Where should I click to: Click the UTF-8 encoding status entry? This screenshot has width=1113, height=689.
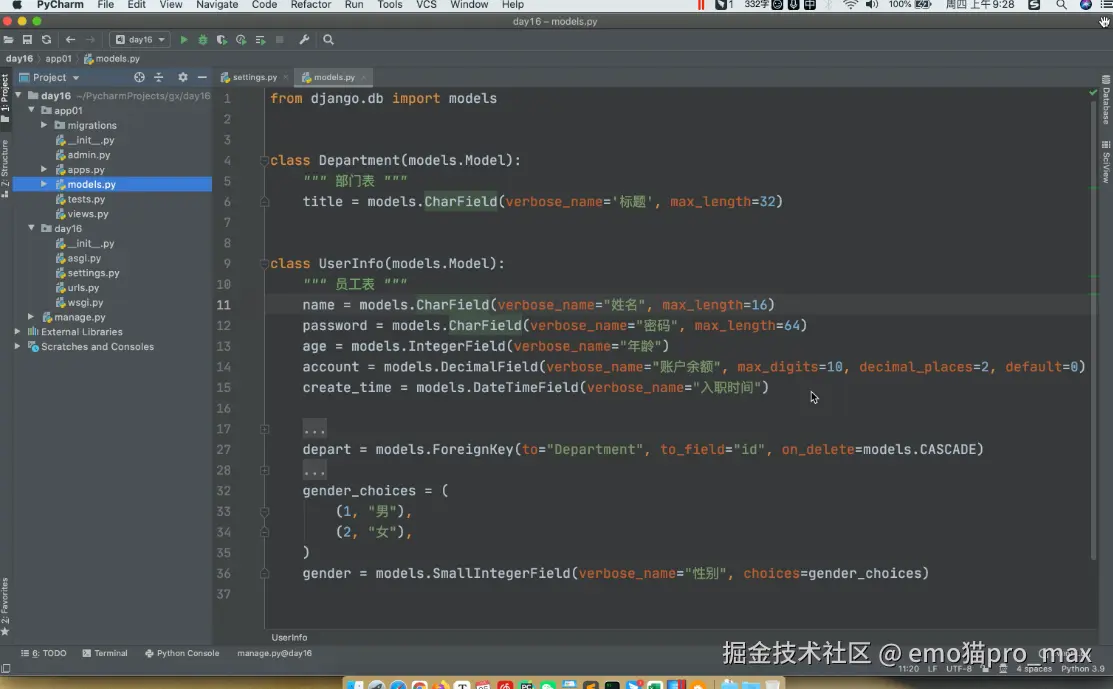(x=958, y=668)
